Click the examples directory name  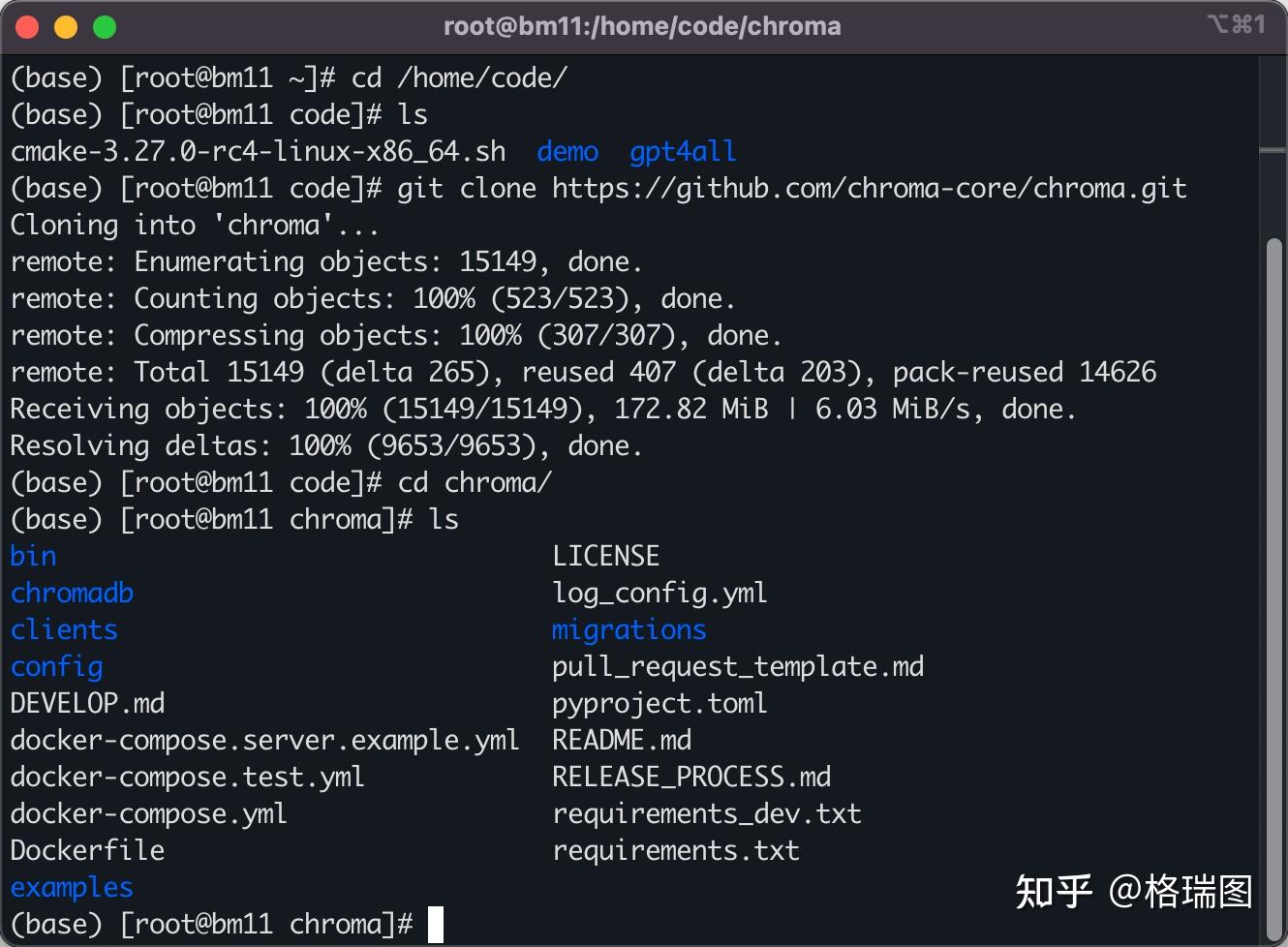tap(71, 887)
